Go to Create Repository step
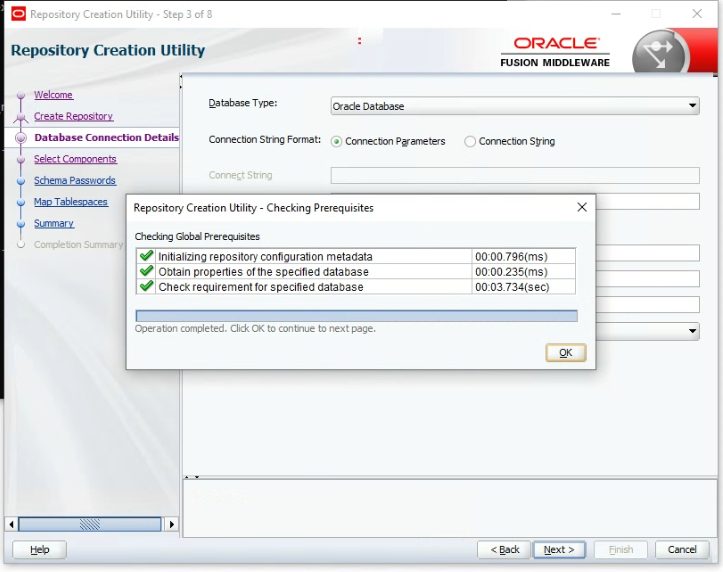Viewport: 723px width, 572px height. [73, 116]
